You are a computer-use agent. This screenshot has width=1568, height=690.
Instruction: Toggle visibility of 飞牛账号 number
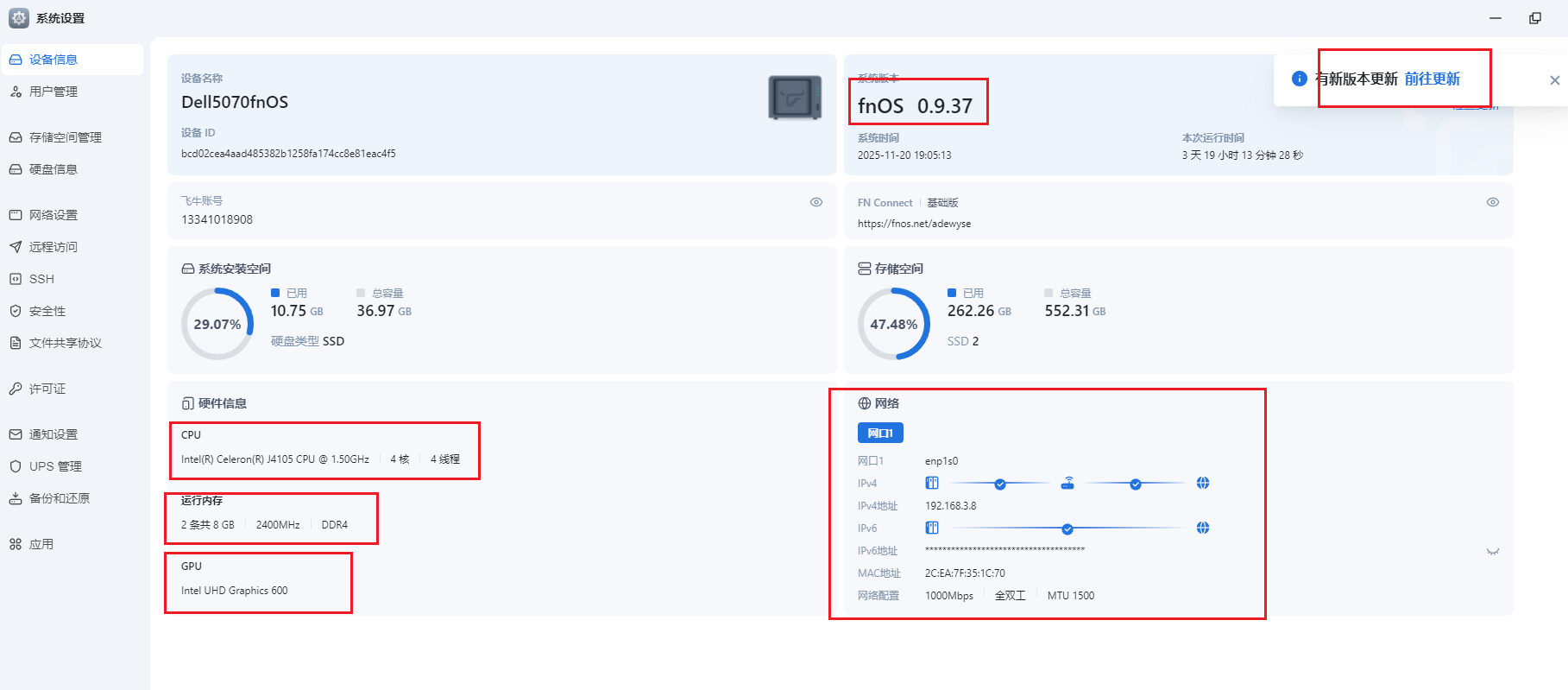coord(816,202)
